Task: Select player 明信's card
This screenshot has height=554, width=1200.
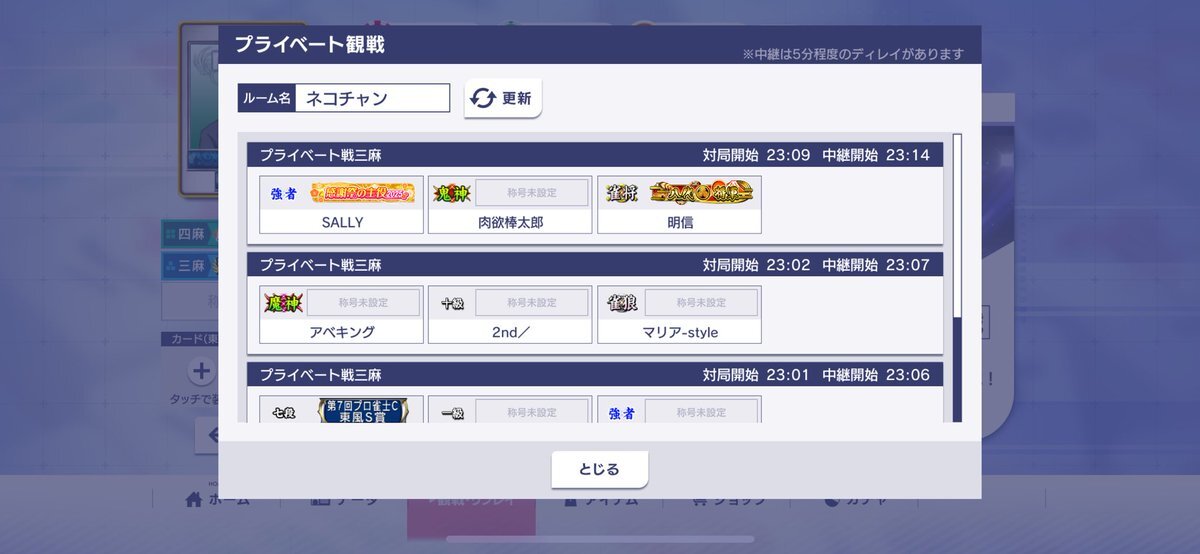Action: [x=679, y=205]
